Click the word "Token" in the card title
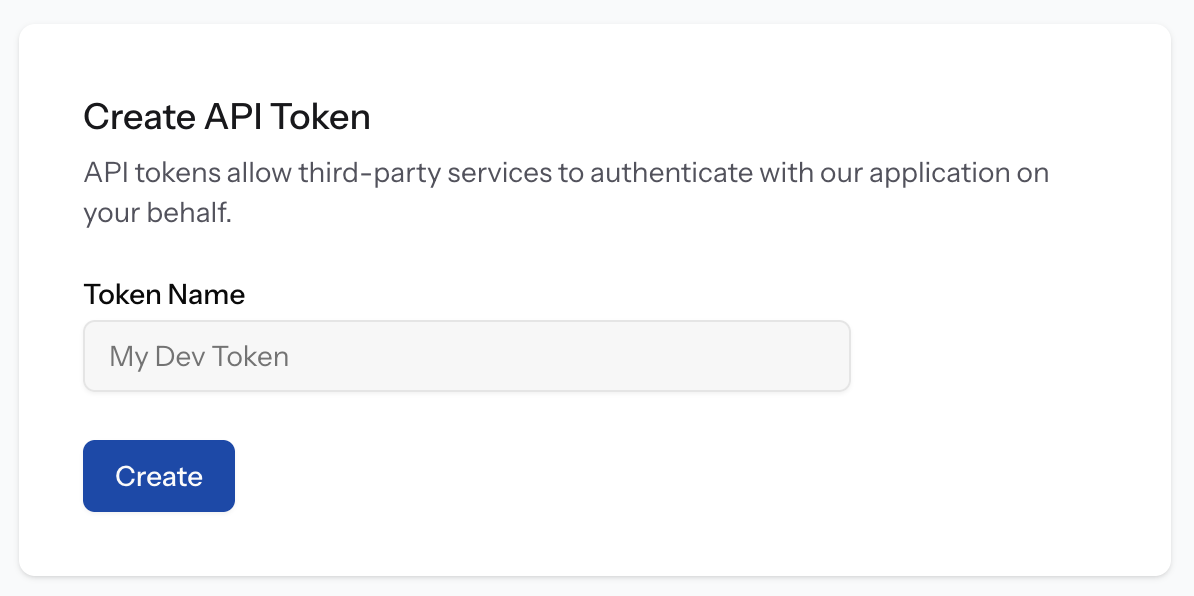The height and width of the screenshot is (596, 1194). click(321, 117)
